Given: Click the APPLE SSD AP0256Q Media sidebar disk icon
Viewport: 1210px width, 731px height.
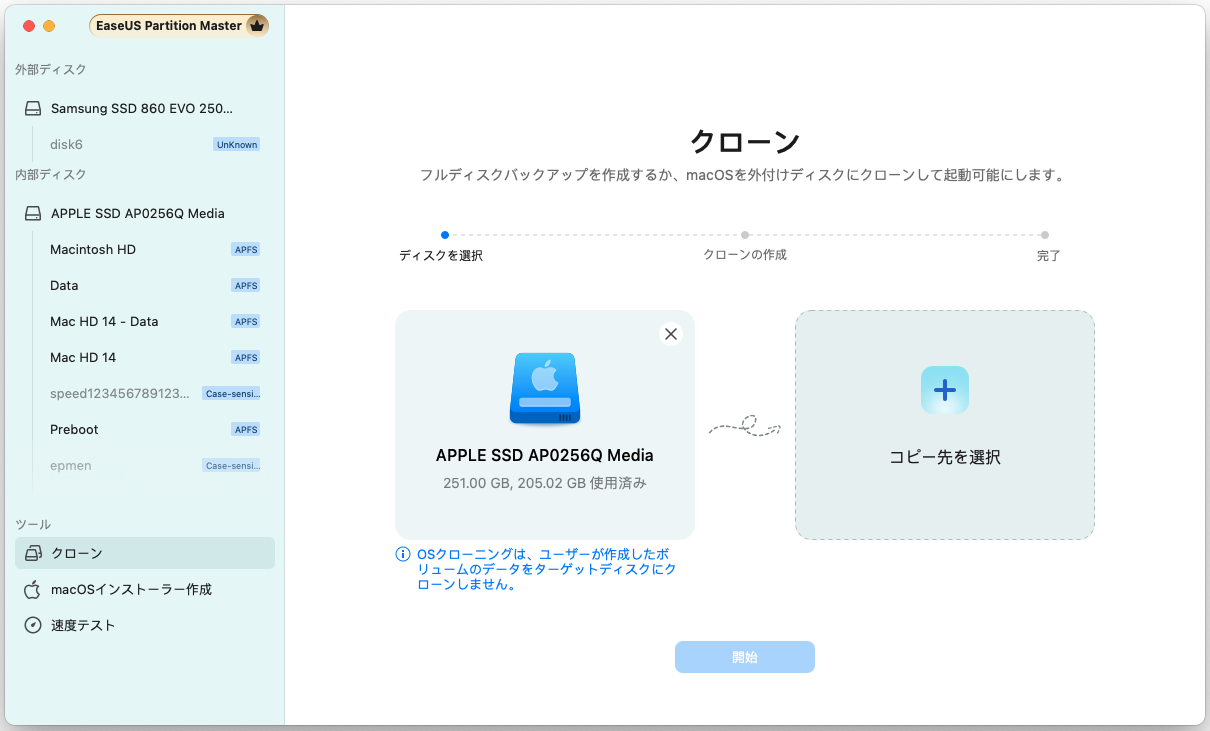Looking at the screenshot, I should (x=34, y=214).
